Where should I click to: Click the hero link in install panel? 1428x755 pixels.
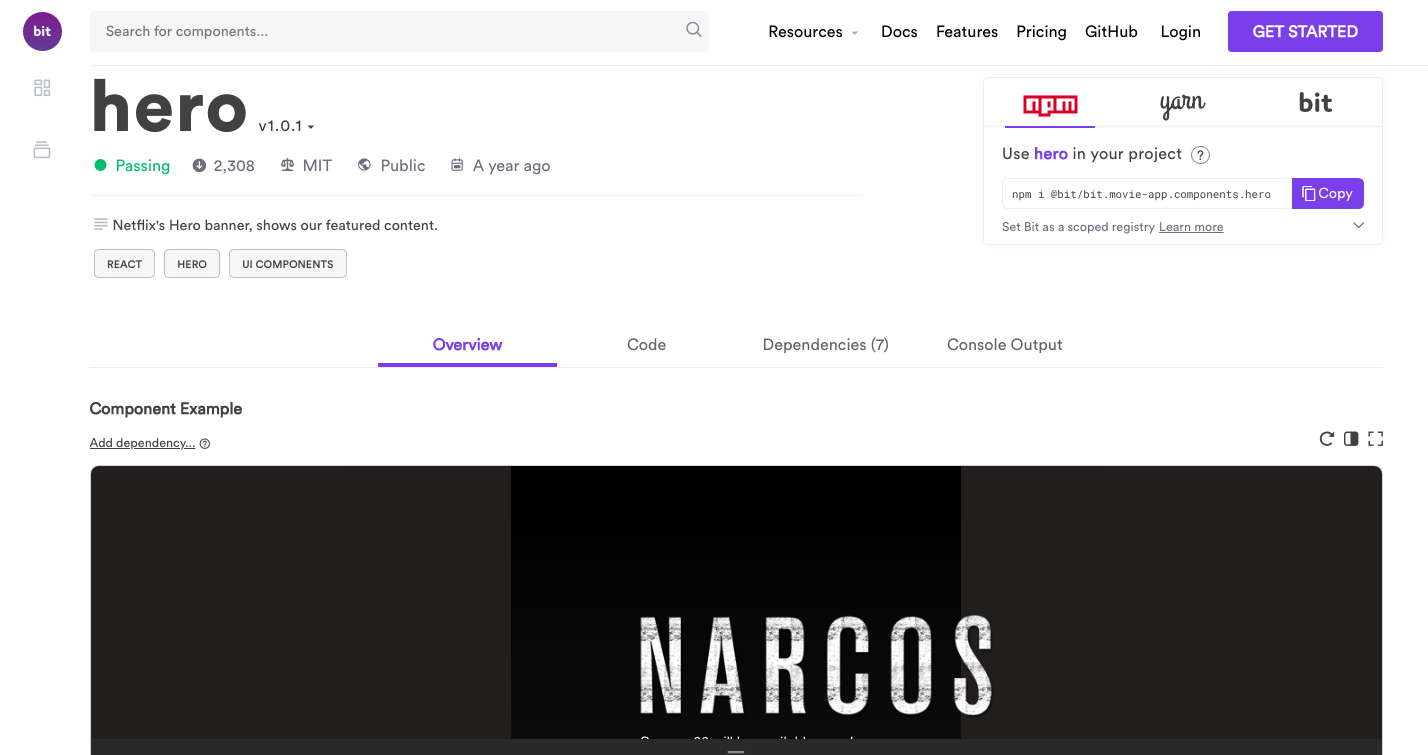(1050, 154)
